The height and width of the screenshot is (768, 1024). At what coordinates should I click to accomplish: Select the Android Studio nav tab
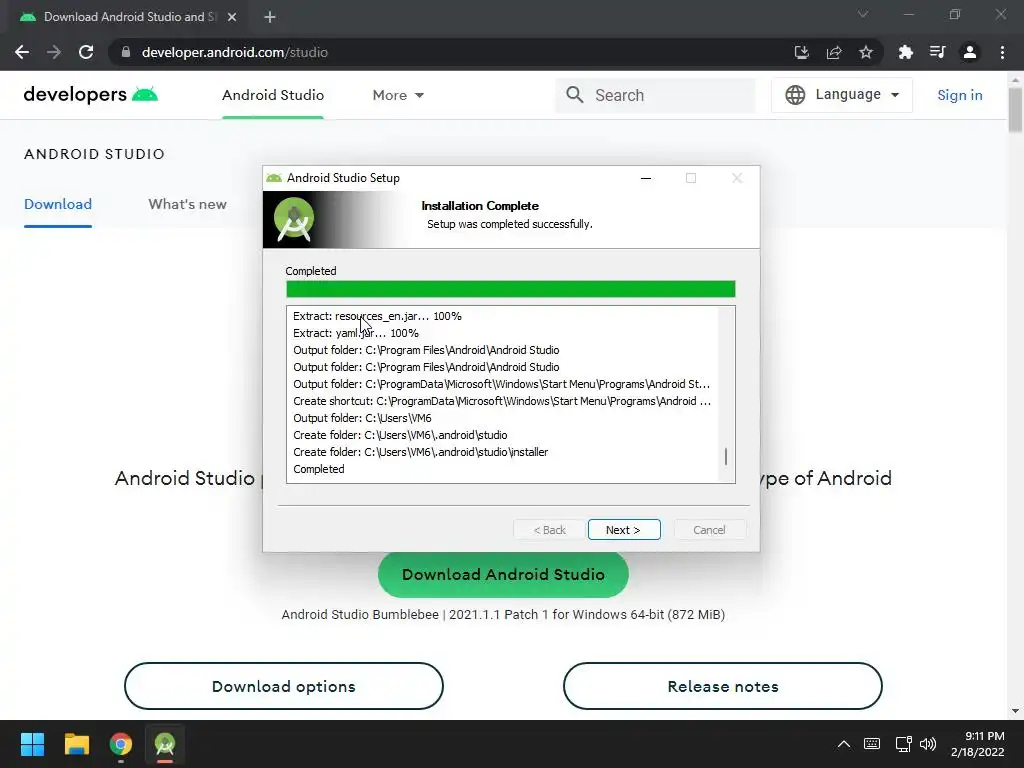[x=273, y=95]
